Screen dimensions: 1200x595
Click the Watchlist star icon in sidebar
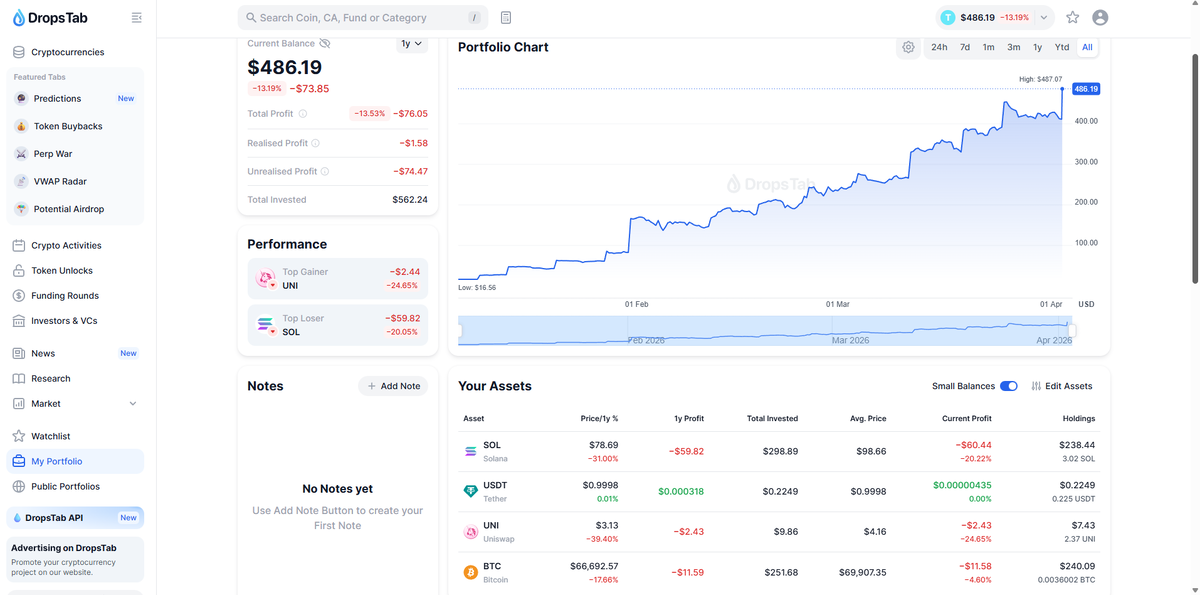click(19, 436)
